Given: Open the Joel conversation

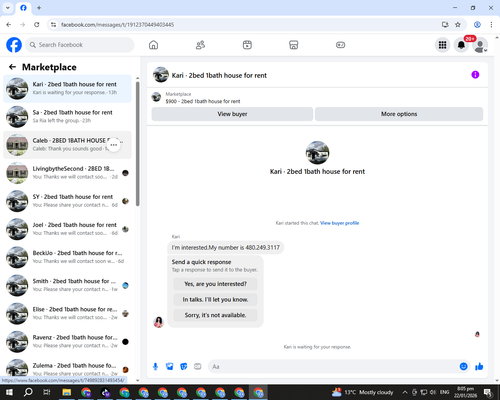Looking at the screenshot, I should pos(67,229).
